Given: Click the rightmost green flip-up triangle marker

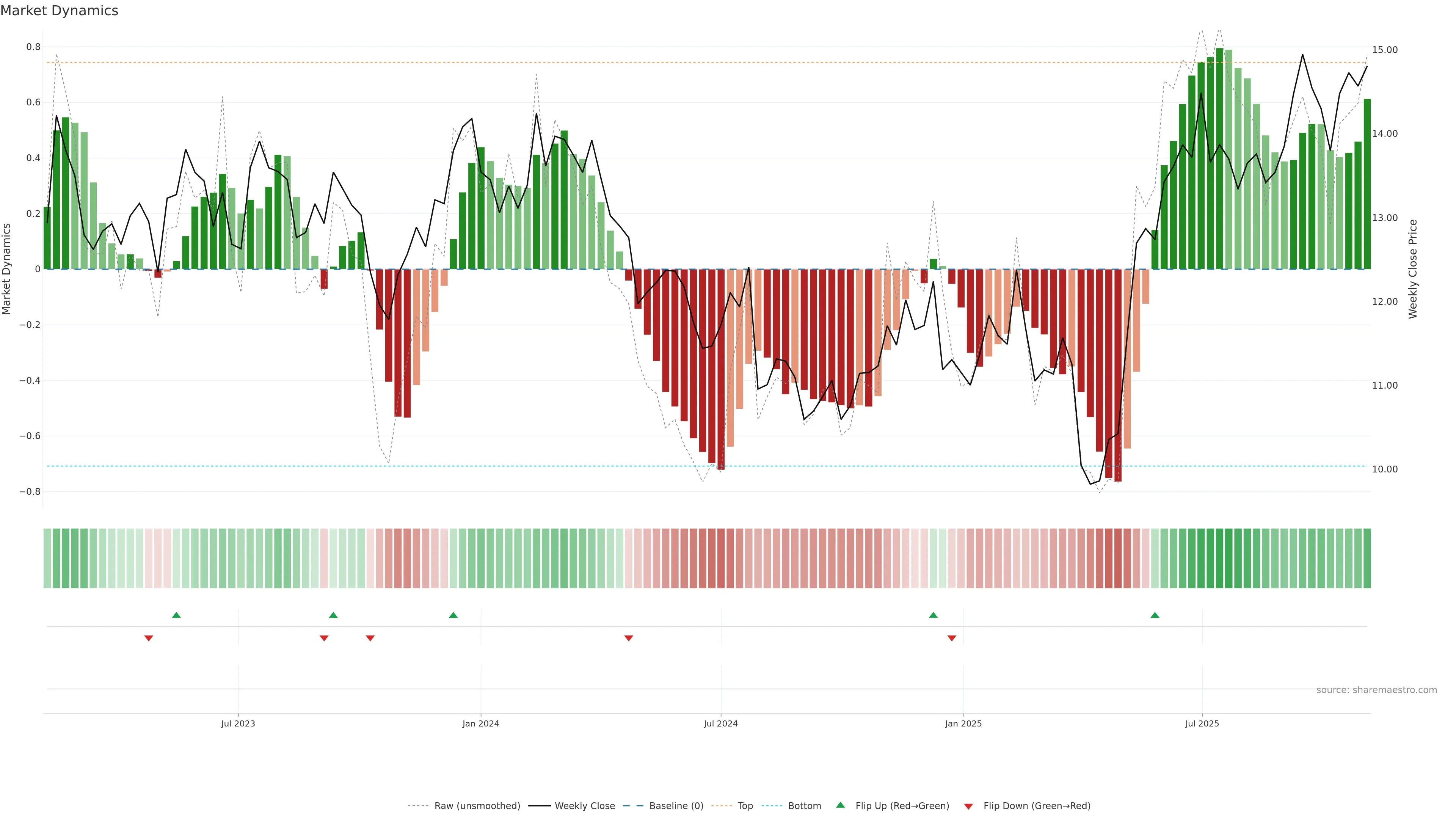Looking at the screenshot, I should click(1155, 615).
